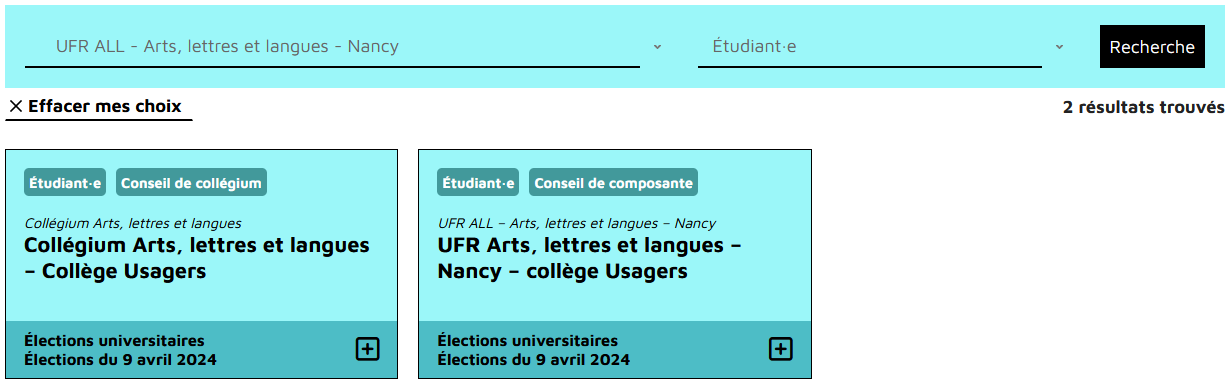Click the Recherche button
The width and height of the screenshot is (1230, 382).
click(1152, 47)
